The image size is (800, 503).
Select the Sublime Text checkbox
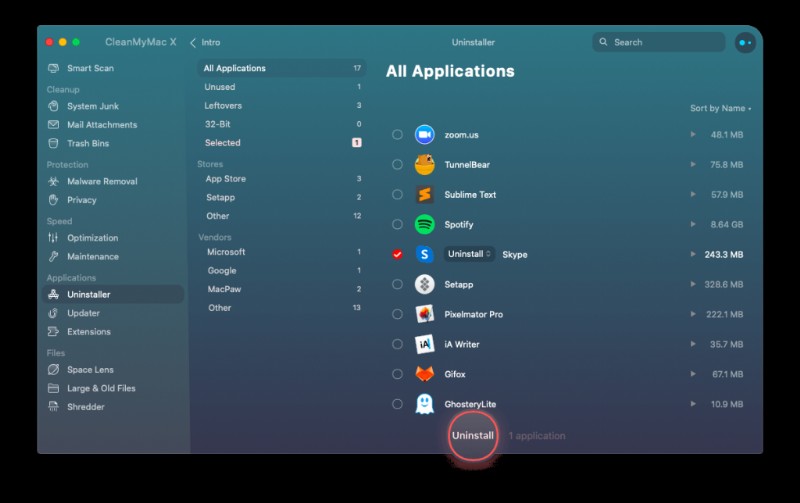tap(397, 194)
